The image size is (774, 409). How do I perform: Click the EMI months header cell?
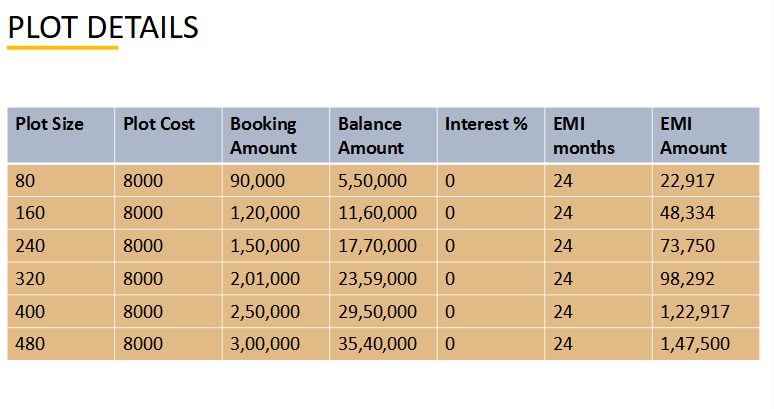[x=598, y=135]
